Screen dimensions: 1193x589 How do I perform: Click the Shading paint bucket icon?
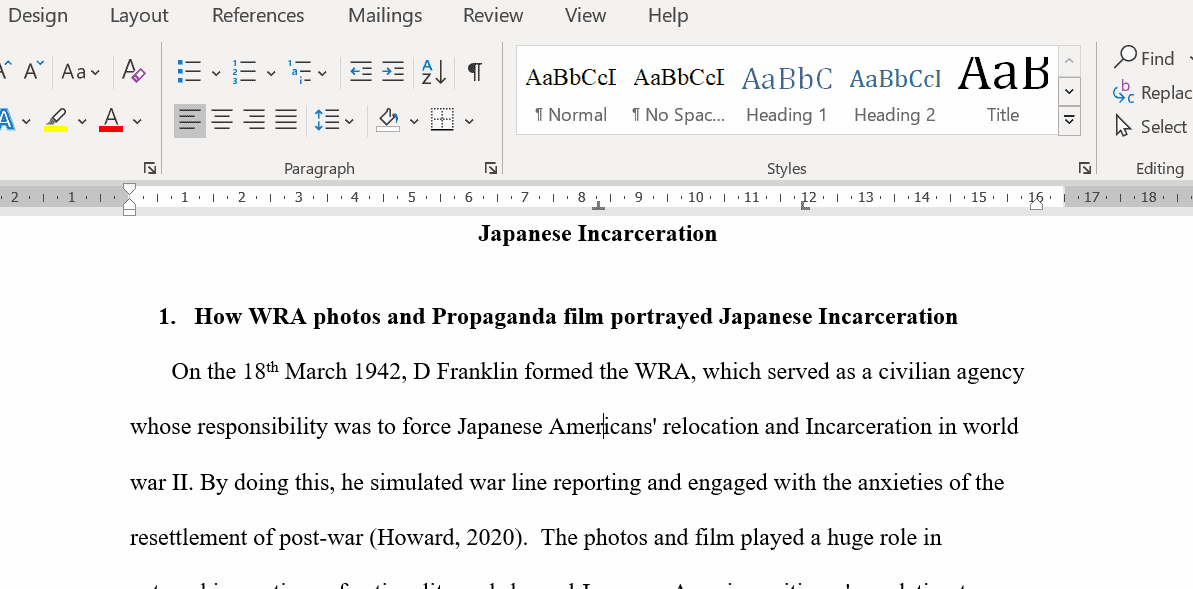point(388,119)
